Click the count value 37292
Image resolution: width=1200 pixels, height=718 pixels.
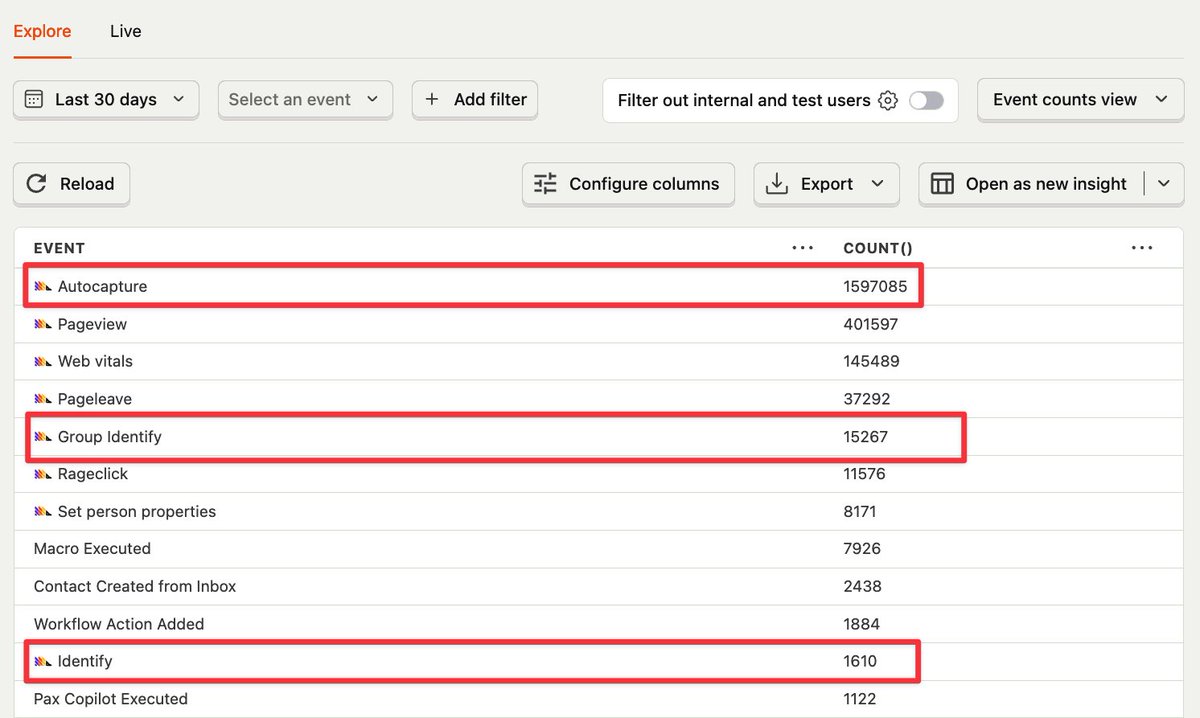coord(867,399)
